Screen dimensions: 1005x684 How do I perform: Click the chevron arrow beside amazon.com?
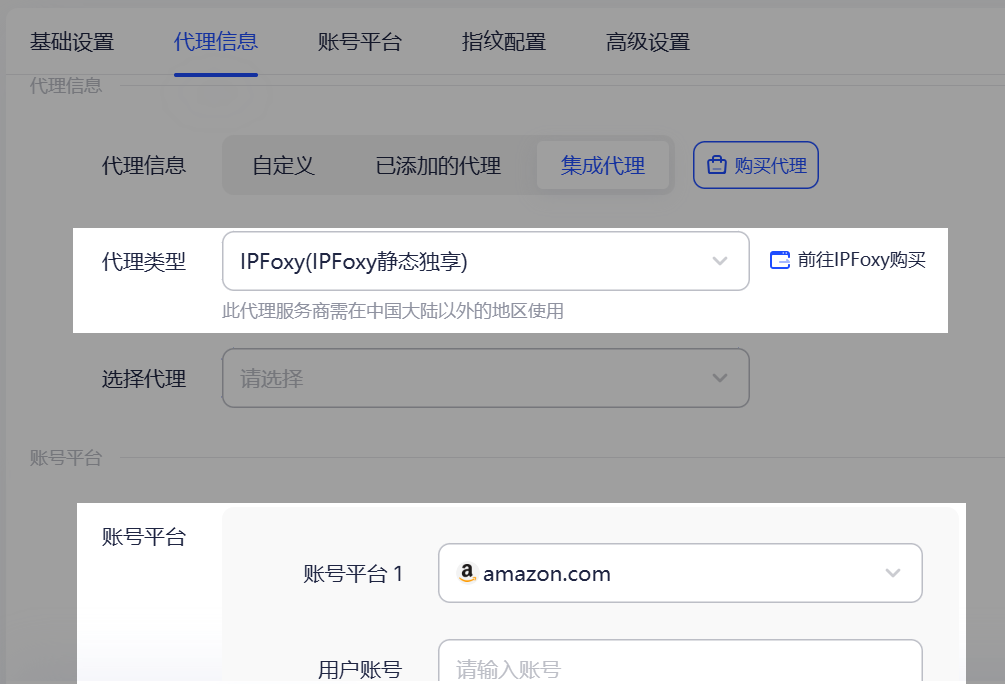pos(894,572)
